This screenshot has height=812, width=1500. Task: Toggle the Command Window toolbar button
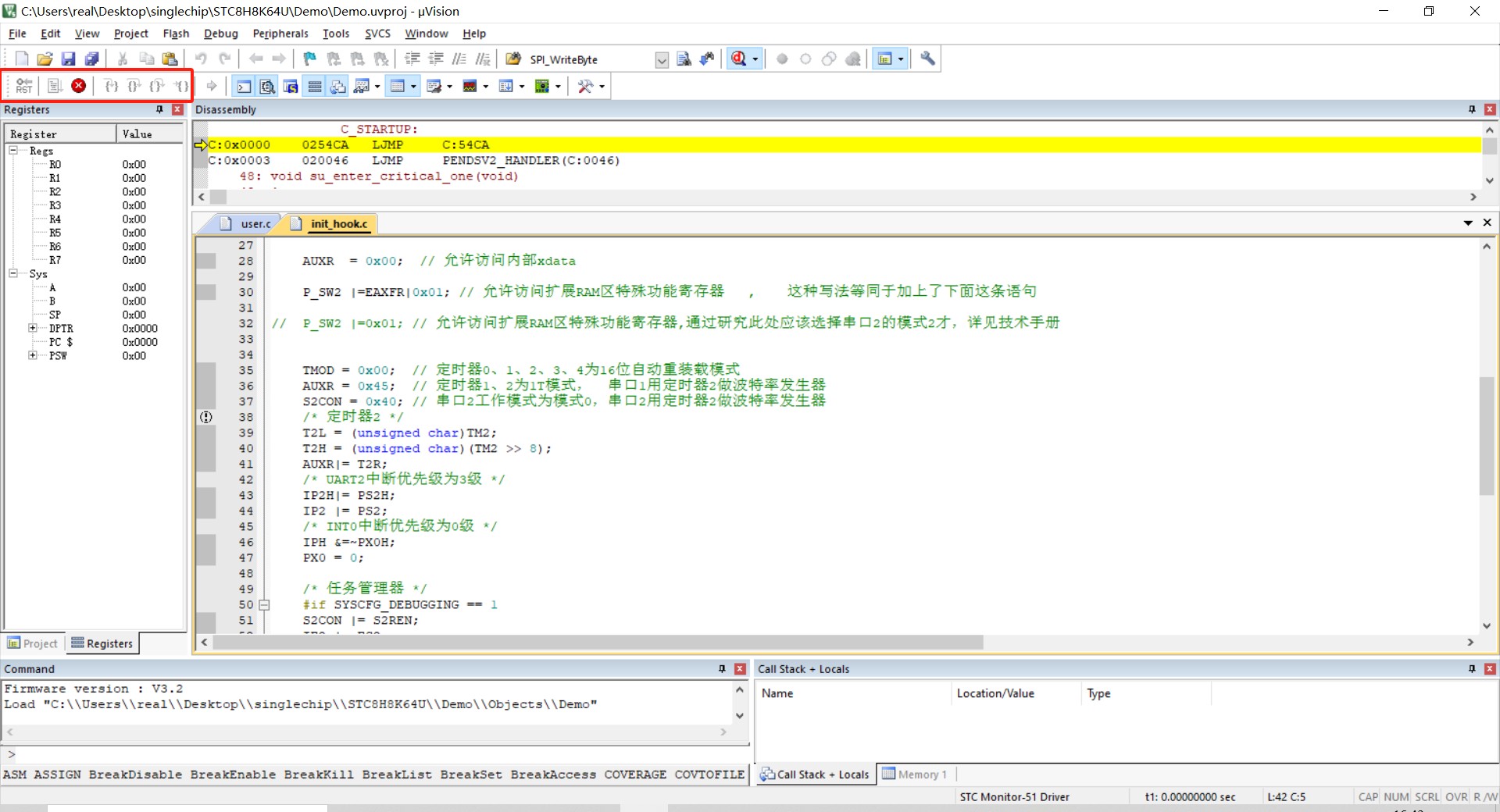(244, 86)
